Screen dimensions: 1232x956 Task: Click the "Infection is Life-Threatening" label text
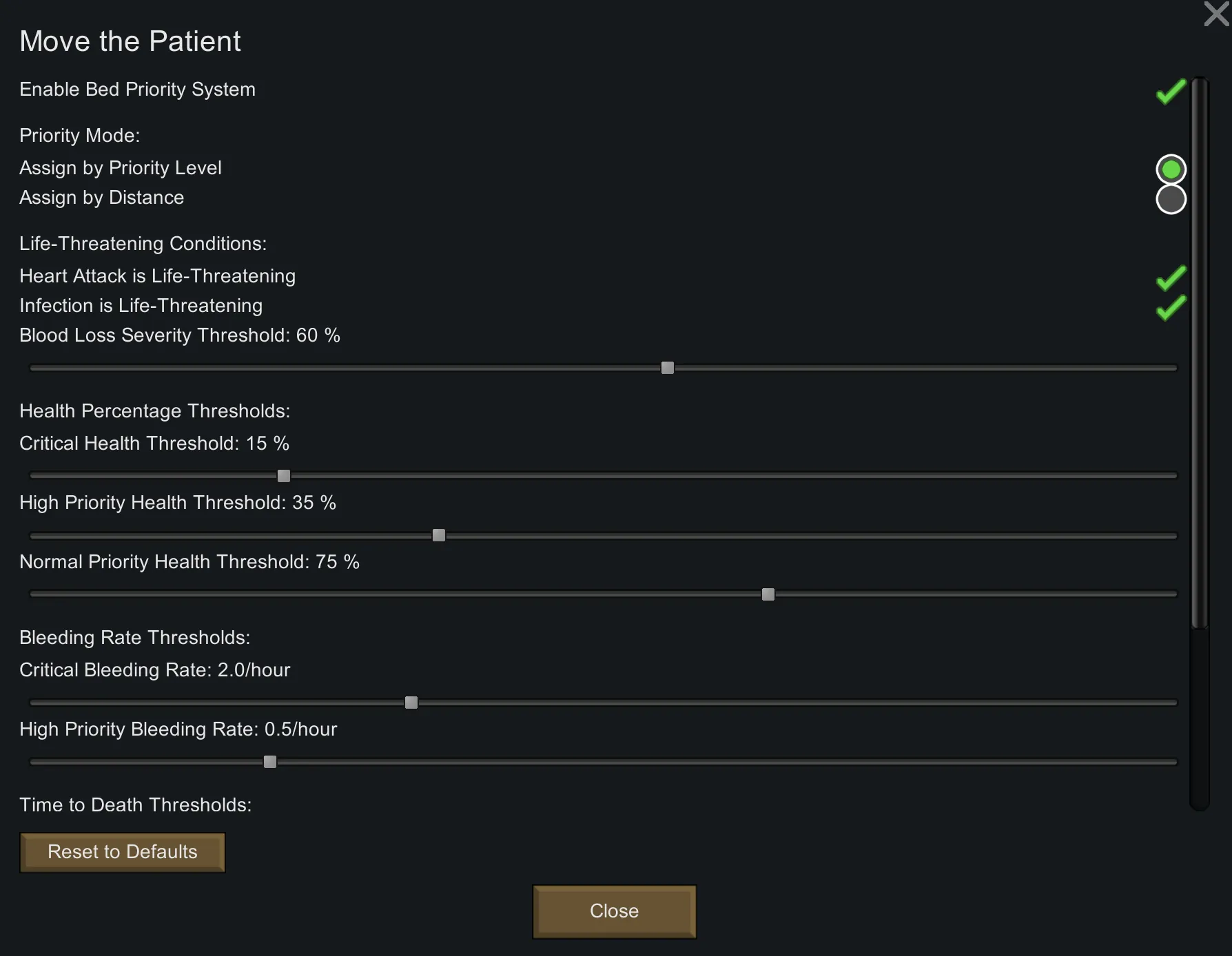tap(141, 306)
